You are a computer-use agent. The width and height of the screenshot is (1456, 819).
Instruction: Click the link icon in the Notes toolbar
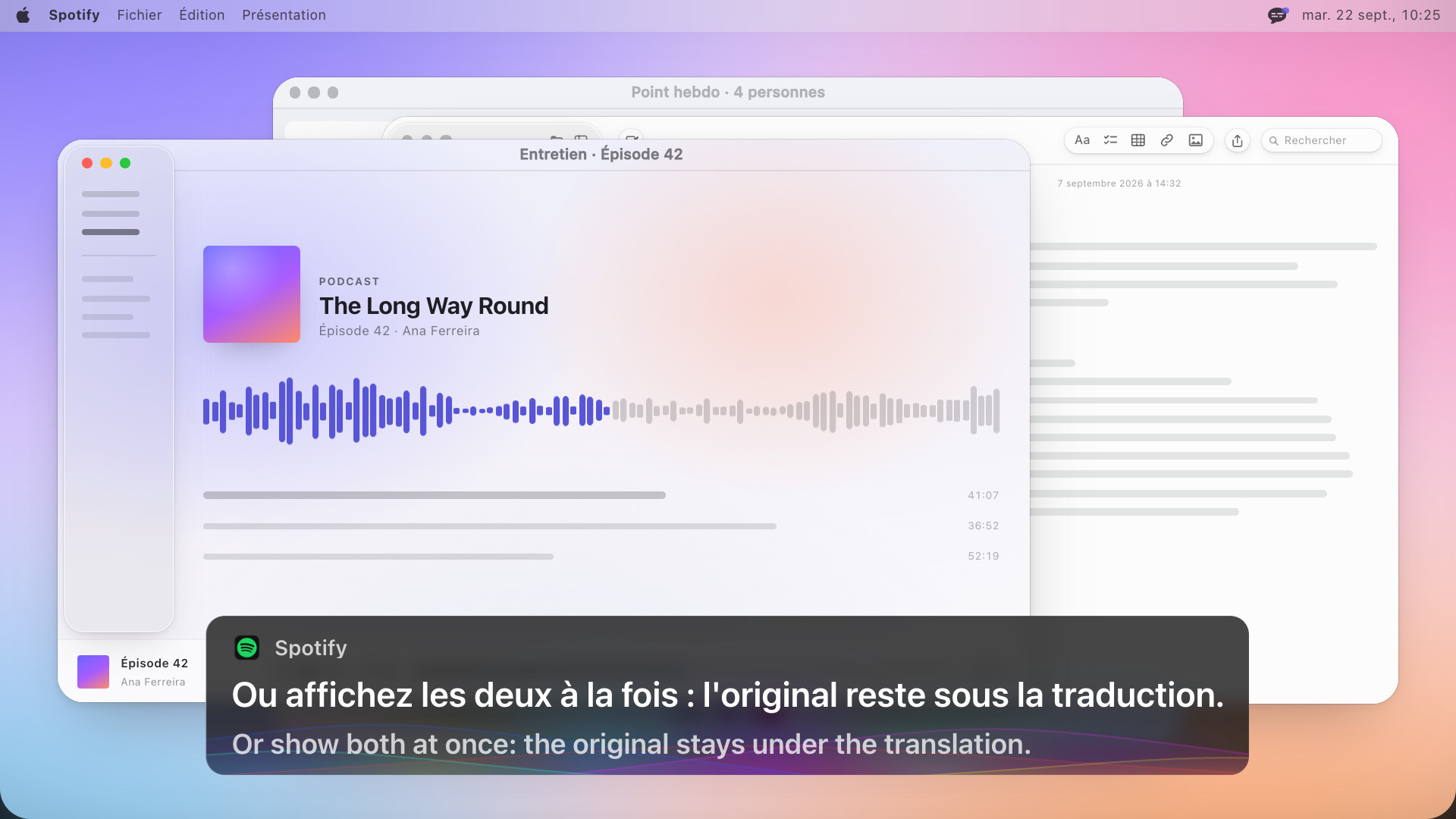1167,140
